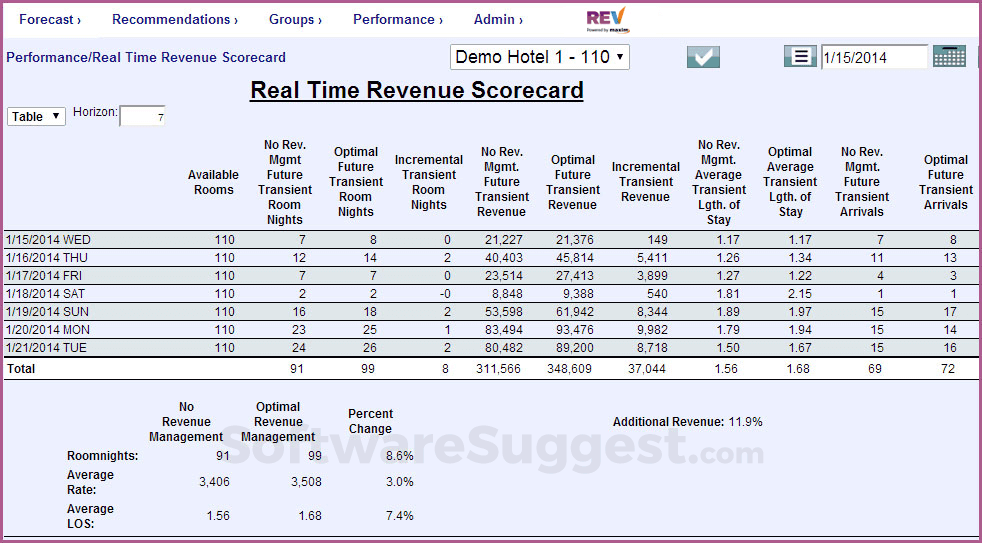Click the Roomnights summary label
This screenshot has height=543, width=982.
click(x=103, y=456)
